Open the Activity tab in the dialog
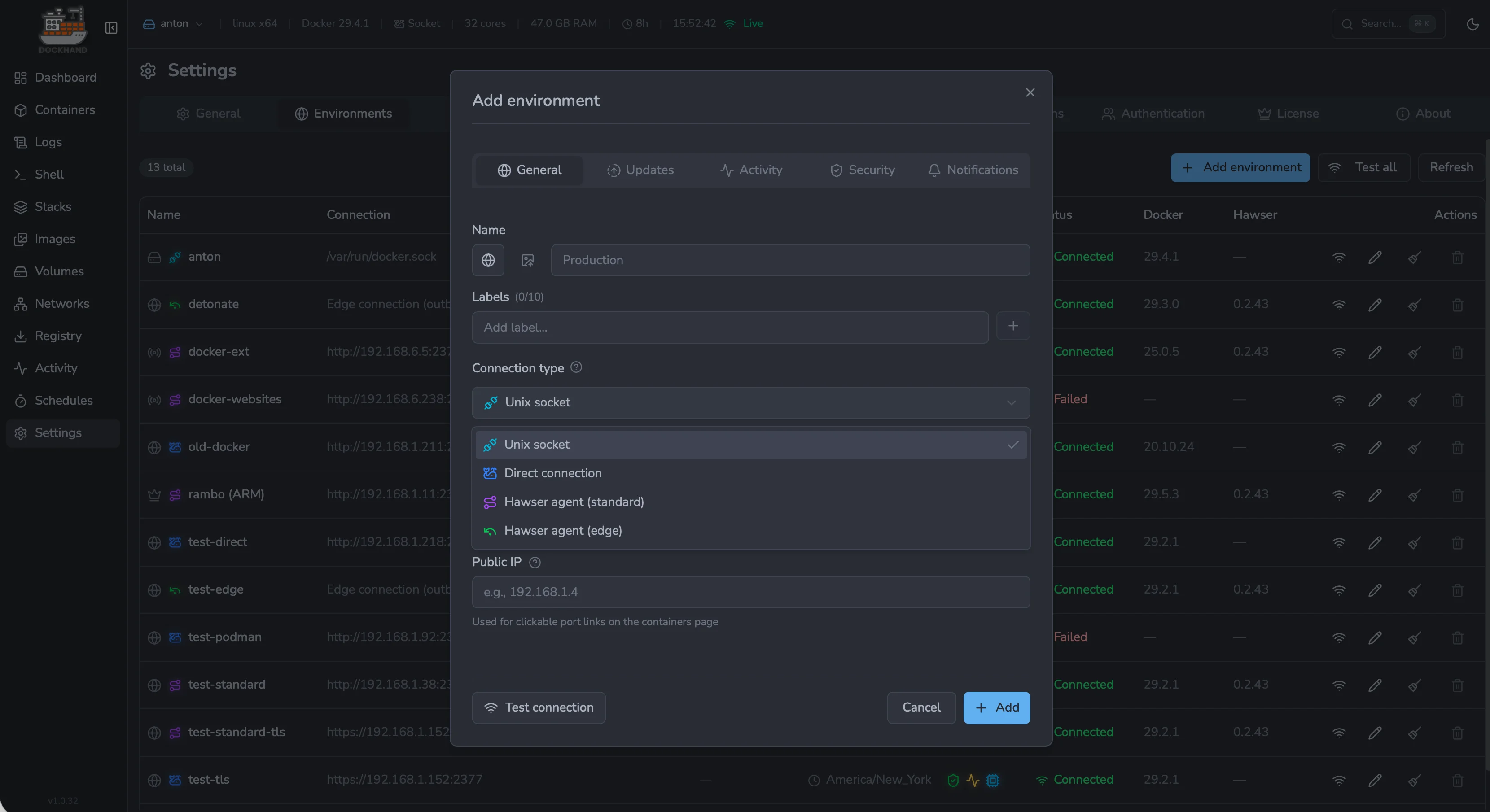Screen dimensions: 1490x812 [751, 170]
